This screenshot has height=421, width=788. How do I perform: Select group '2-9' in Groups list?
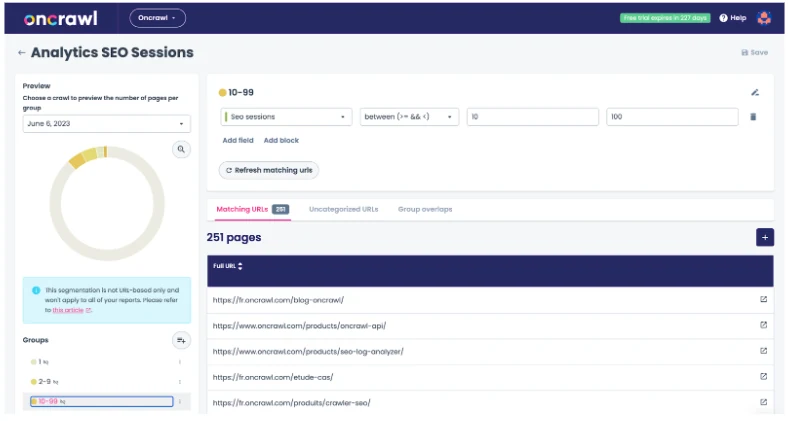[x=45, y=382]
